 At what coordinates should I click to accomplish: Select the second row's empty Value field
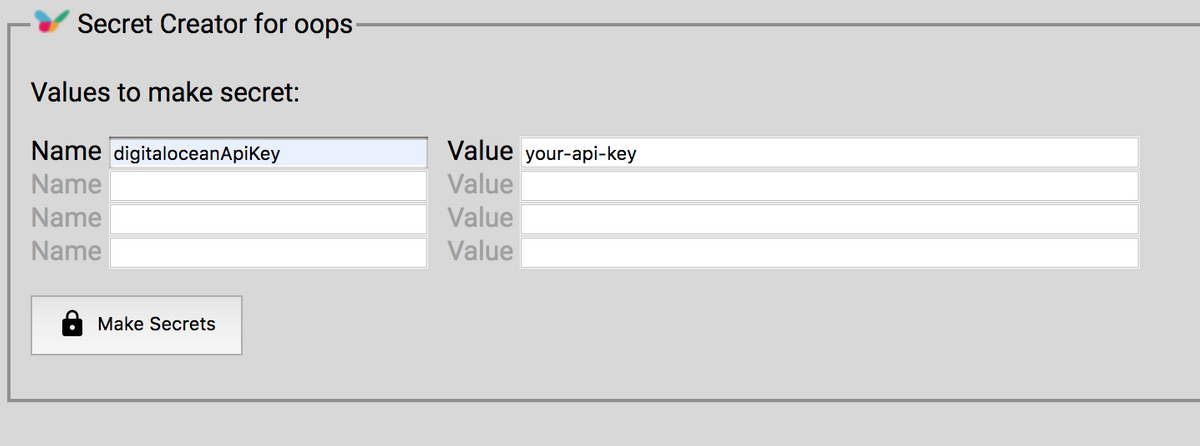[829, 186]
